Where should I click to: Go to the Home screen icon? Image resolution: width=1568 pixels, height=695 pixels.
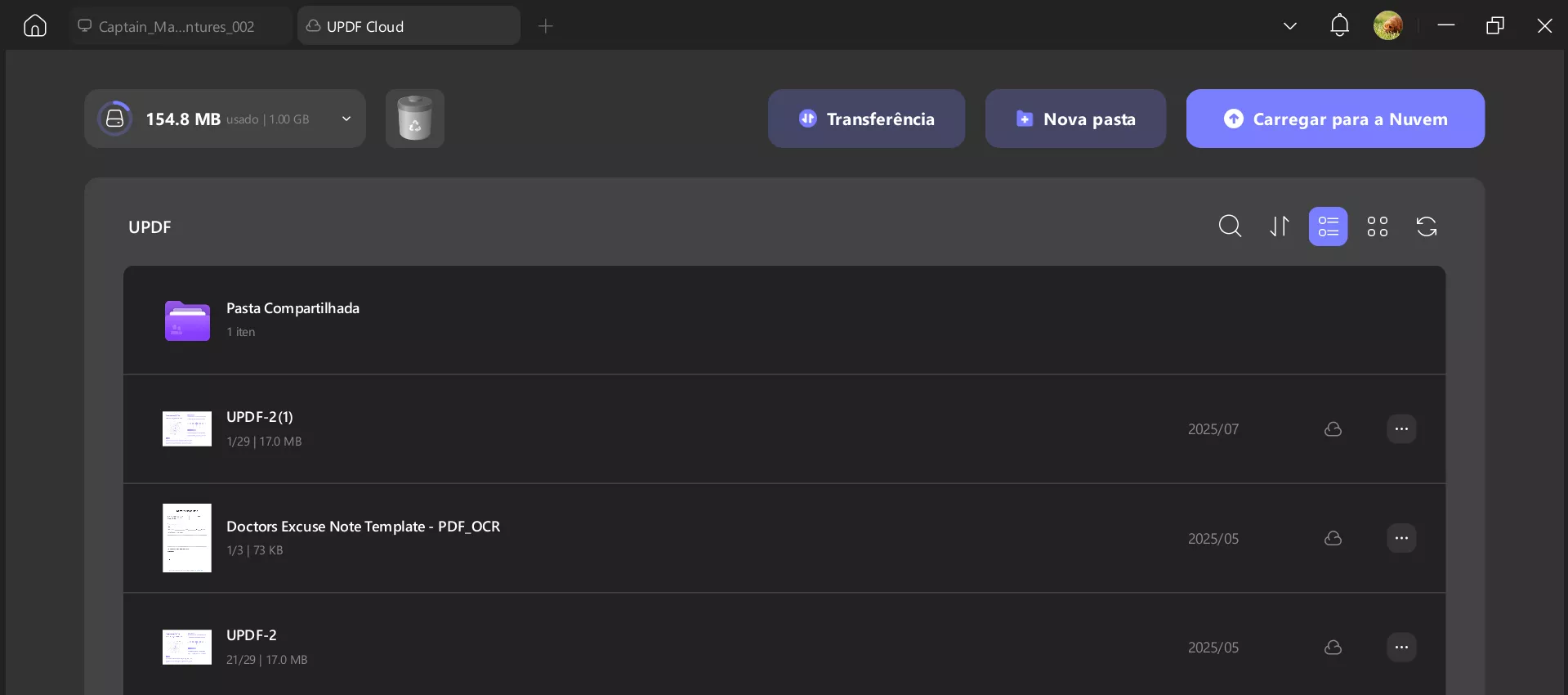(x=35, y=26)
